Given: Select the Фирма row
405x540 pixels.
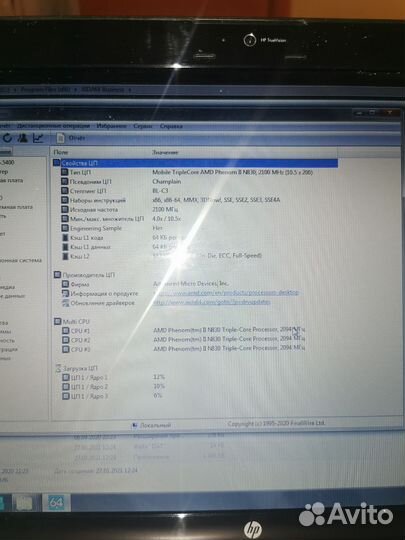Looking at the screenshot, I should tap(195, 284).
